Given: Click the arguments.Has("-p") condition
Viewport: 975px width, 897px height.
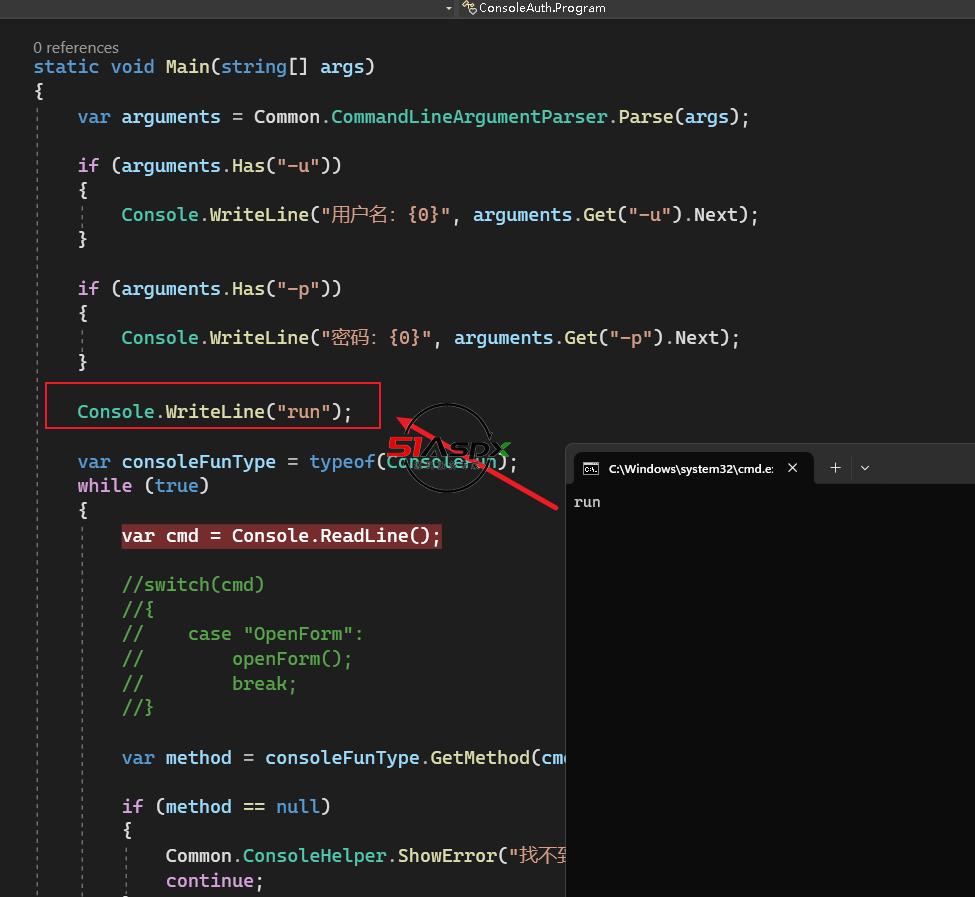Looking at the screenshot, I should (226, 289).
